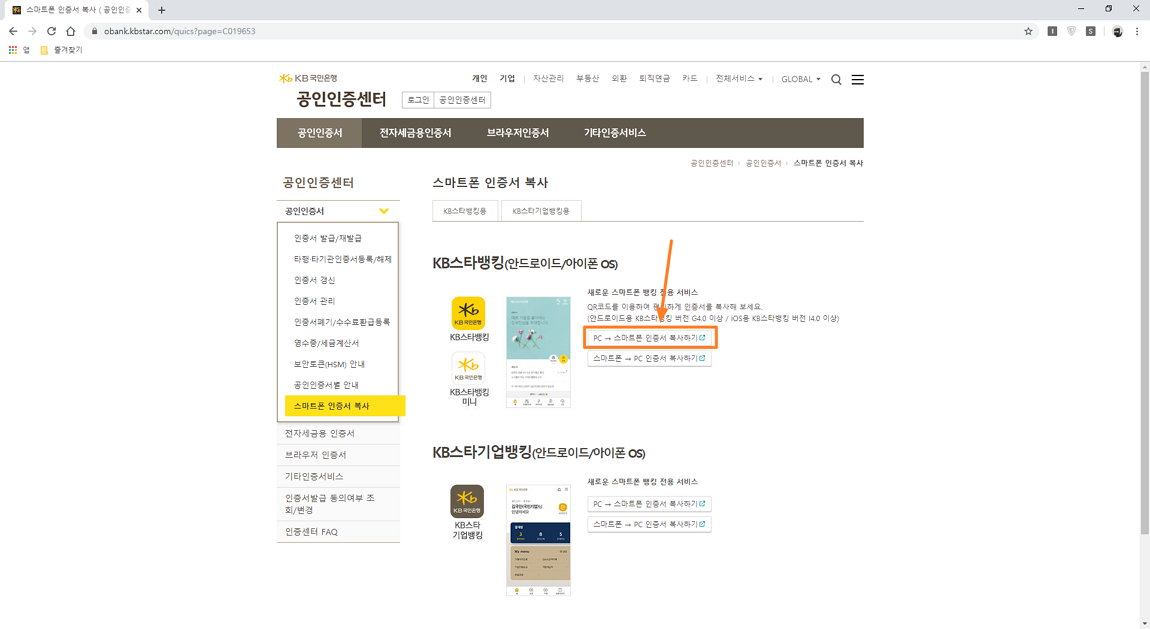The image size is (1150, 629).
Task: Click the first extension icon in toolbar
Action: pos(1052,32)
